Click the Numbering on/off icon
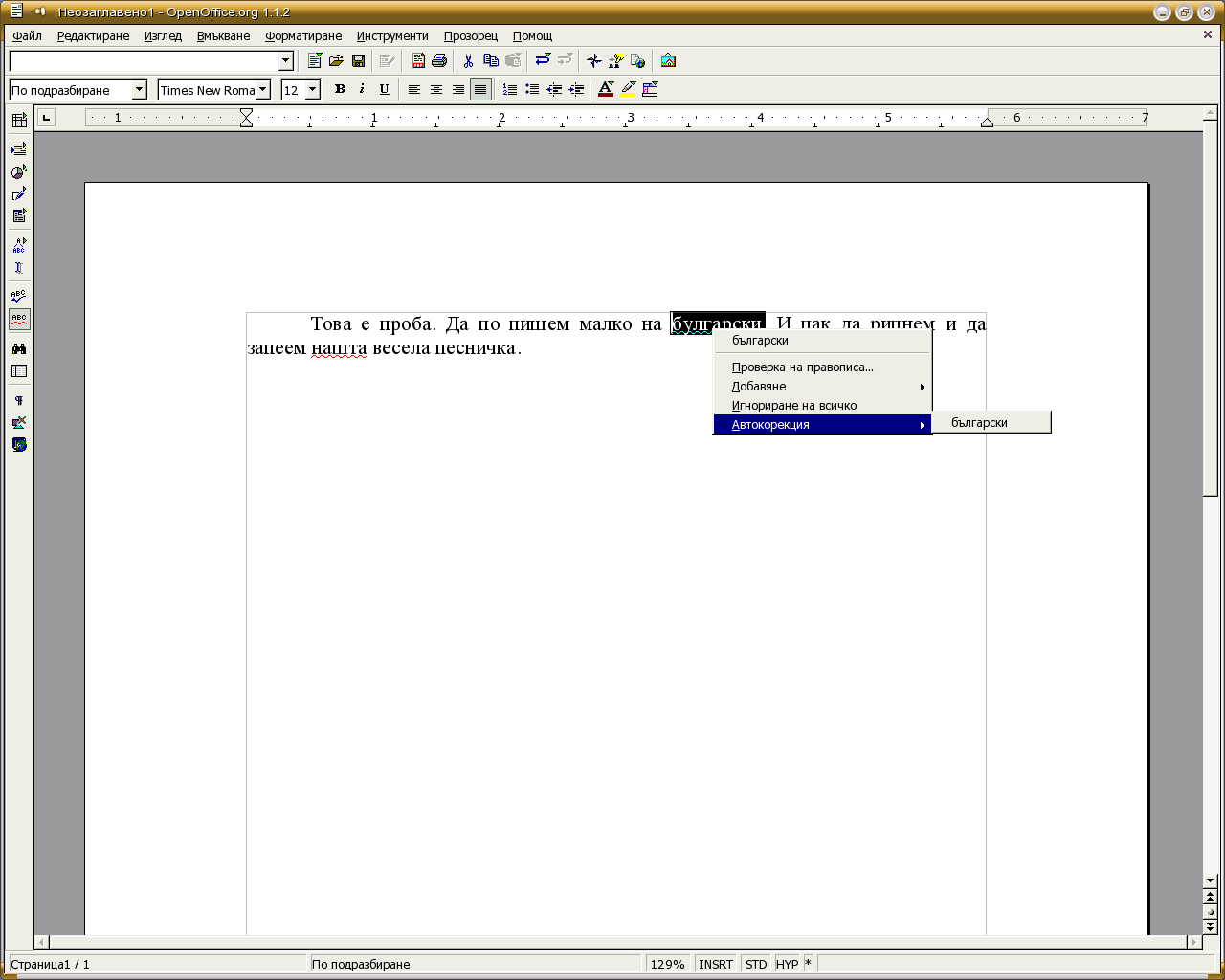The height and width of the screenshot is (980, 1225). [x=510, y=90]
